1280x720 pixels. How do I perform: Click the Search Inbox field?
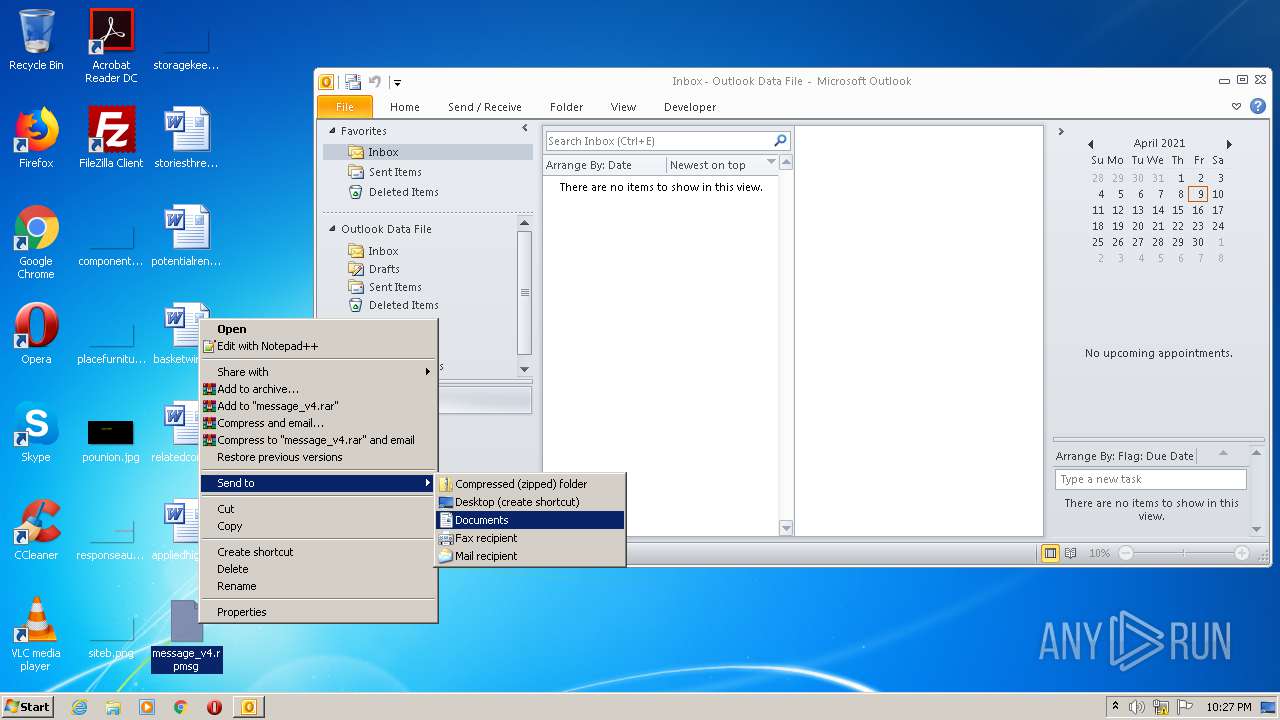pos(658,141)
